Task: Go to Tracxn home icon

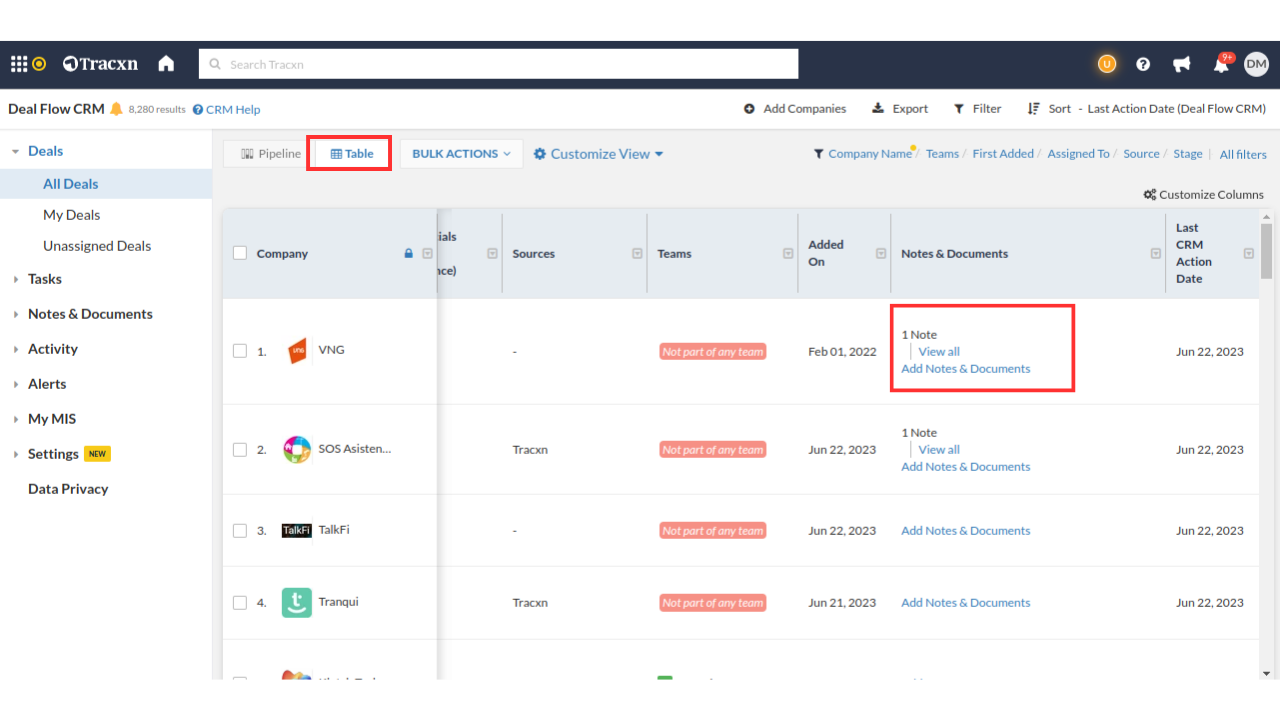Action: (166, 64)
